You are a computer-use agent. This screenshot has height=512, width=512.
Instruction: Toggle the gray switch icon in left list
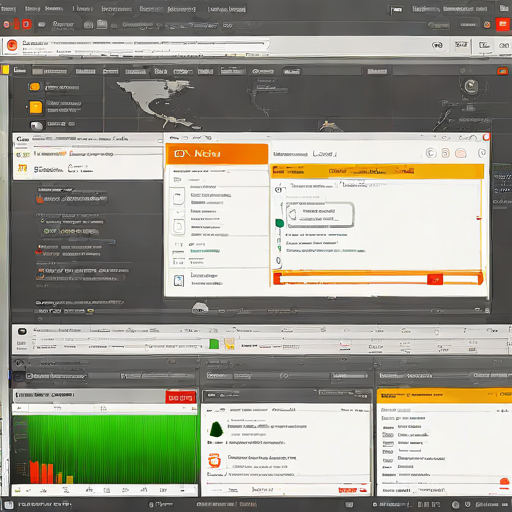tap(37, 125)
